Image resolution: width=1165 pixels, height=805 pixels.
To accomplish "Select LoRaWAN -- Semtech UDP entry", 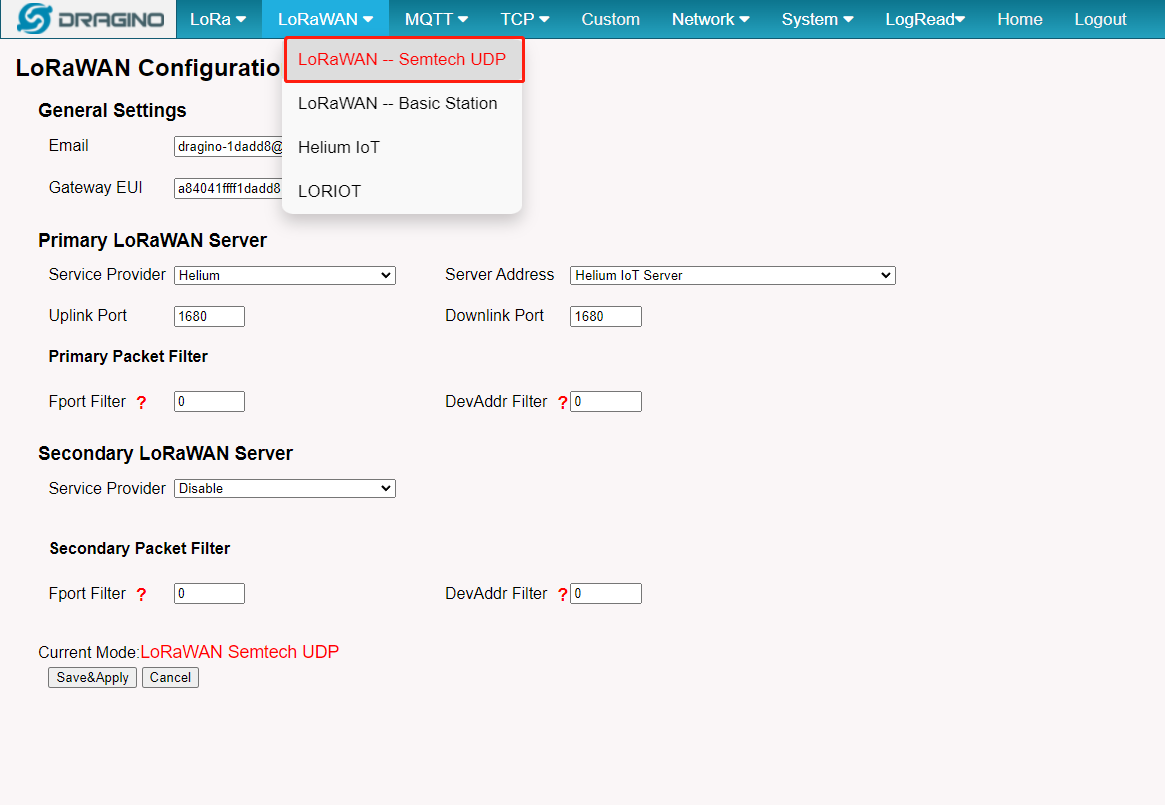I will pos(402,59).
